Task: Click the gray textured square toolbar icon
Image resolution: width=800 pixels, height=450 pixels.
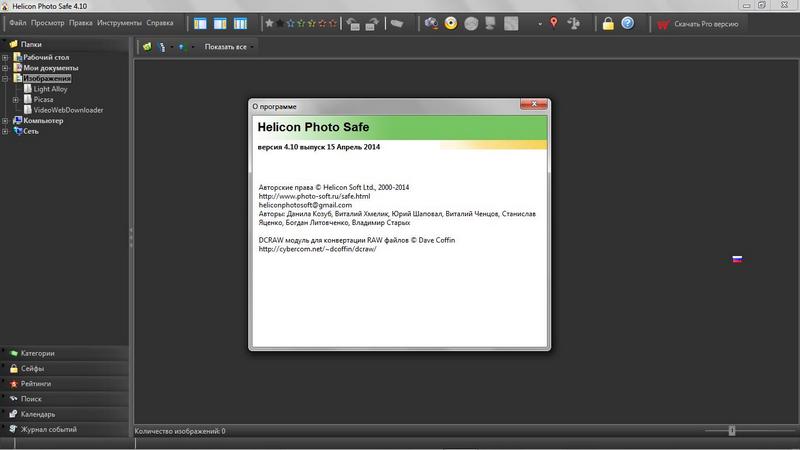Action: click(511, 23)
